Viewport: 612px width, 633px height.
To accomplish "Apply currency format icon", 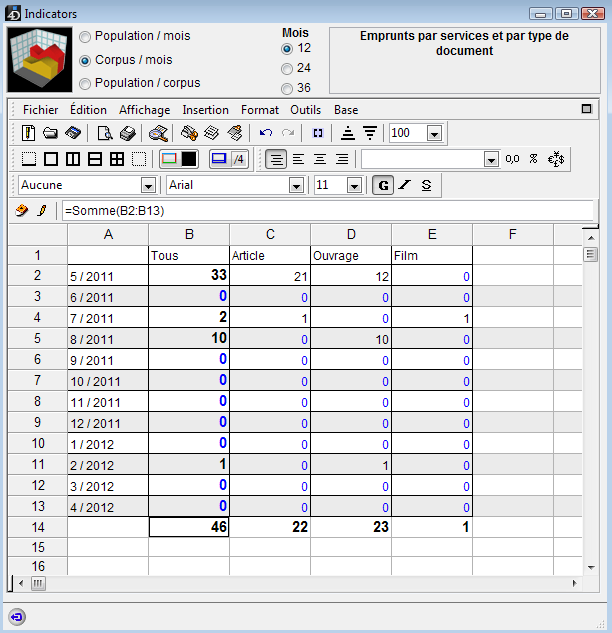I will pos(556,159).
